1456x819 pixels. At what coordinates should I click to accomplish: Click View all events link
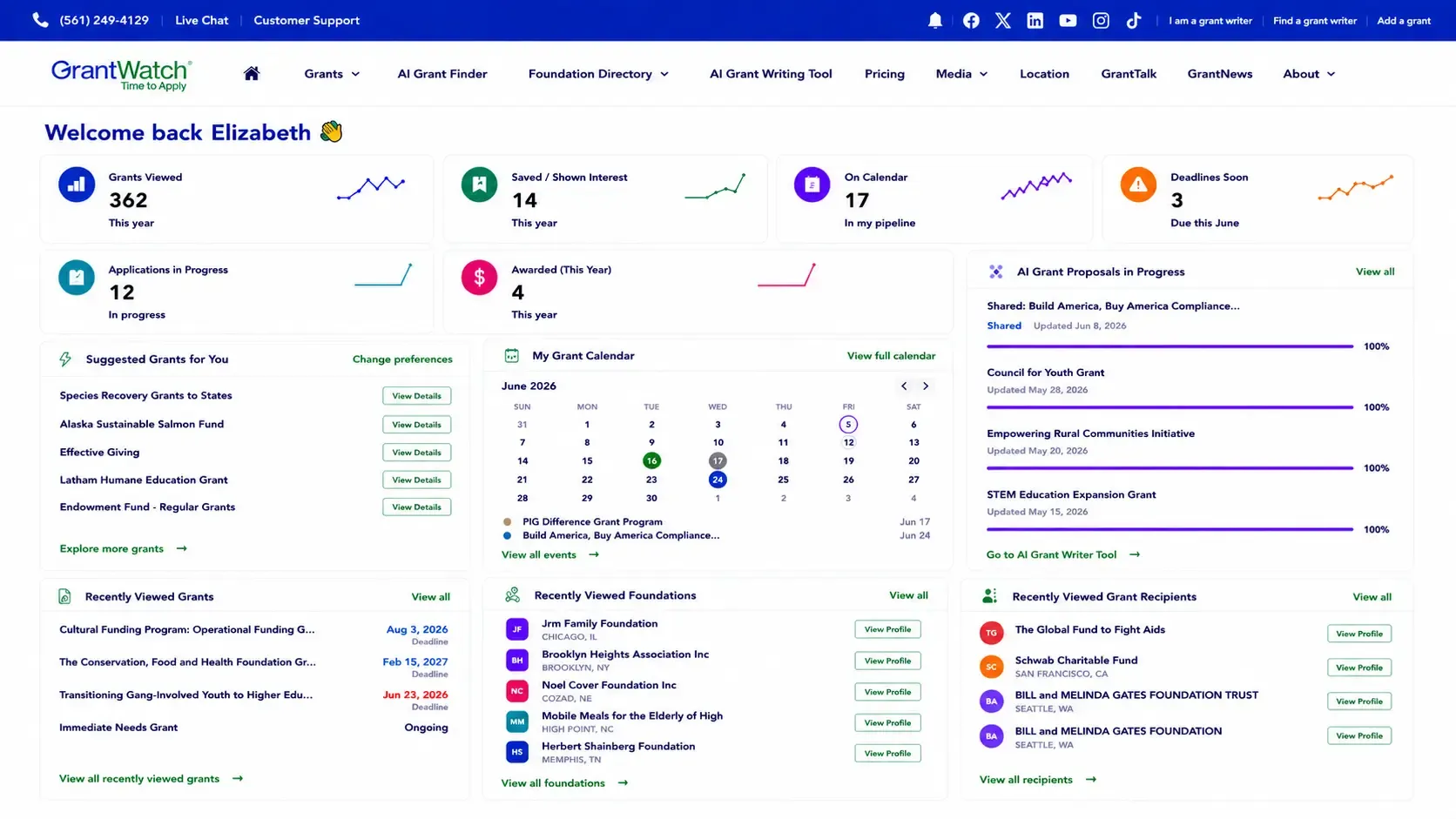(x=550, y=554)
